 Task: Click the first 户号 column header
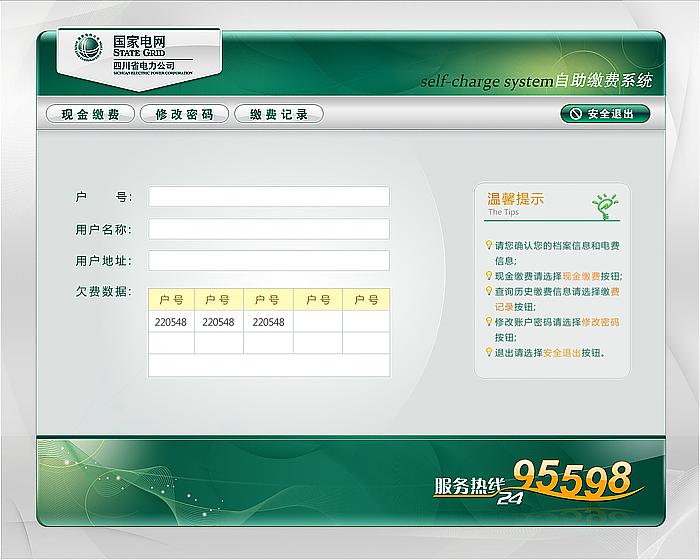(x=171, y=300)
